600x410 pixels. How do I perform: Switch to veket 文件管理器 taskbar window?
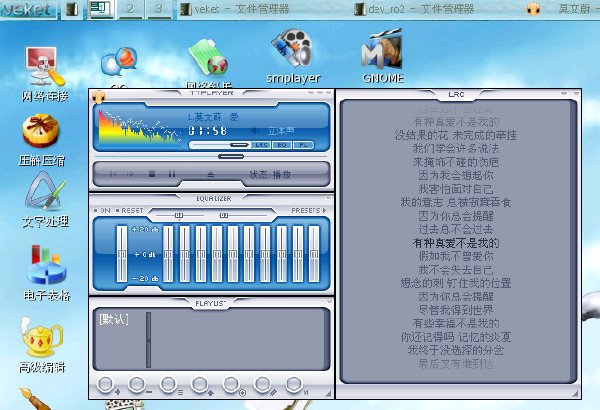coord(235,9)
